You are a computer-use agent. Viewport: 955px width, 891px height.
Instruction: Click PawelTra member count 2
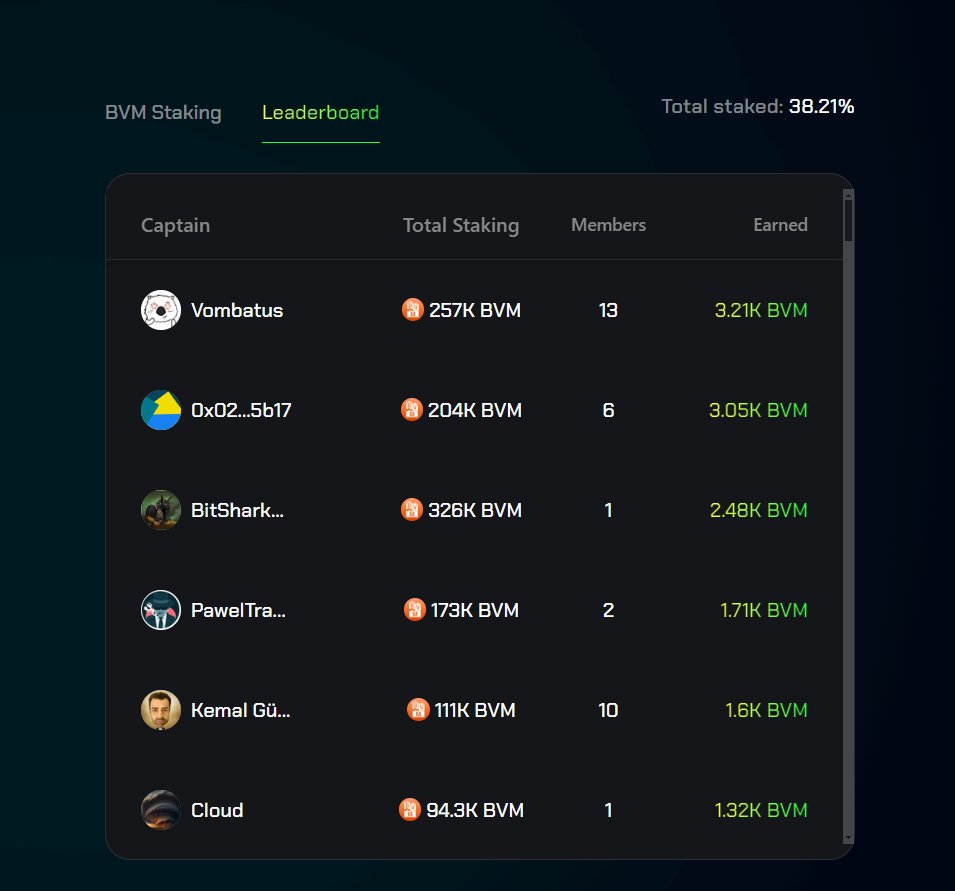[608, 610]
